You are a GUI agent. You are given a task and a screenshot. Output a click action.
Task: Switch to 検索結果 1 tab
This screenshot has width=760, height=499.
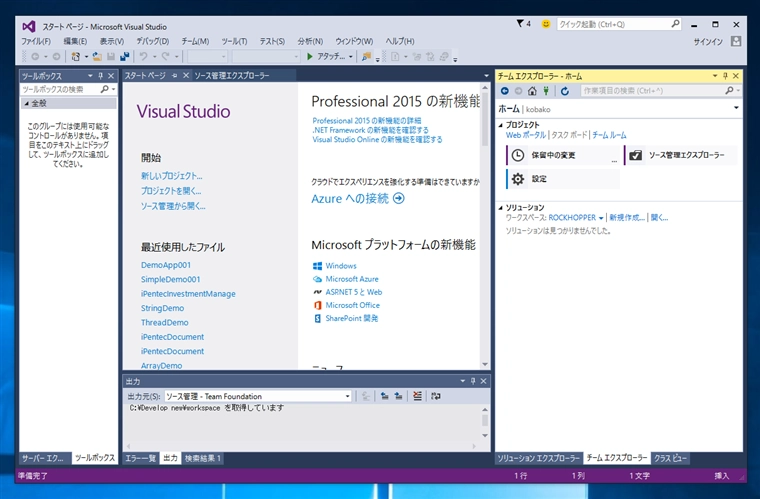(203, 458)
